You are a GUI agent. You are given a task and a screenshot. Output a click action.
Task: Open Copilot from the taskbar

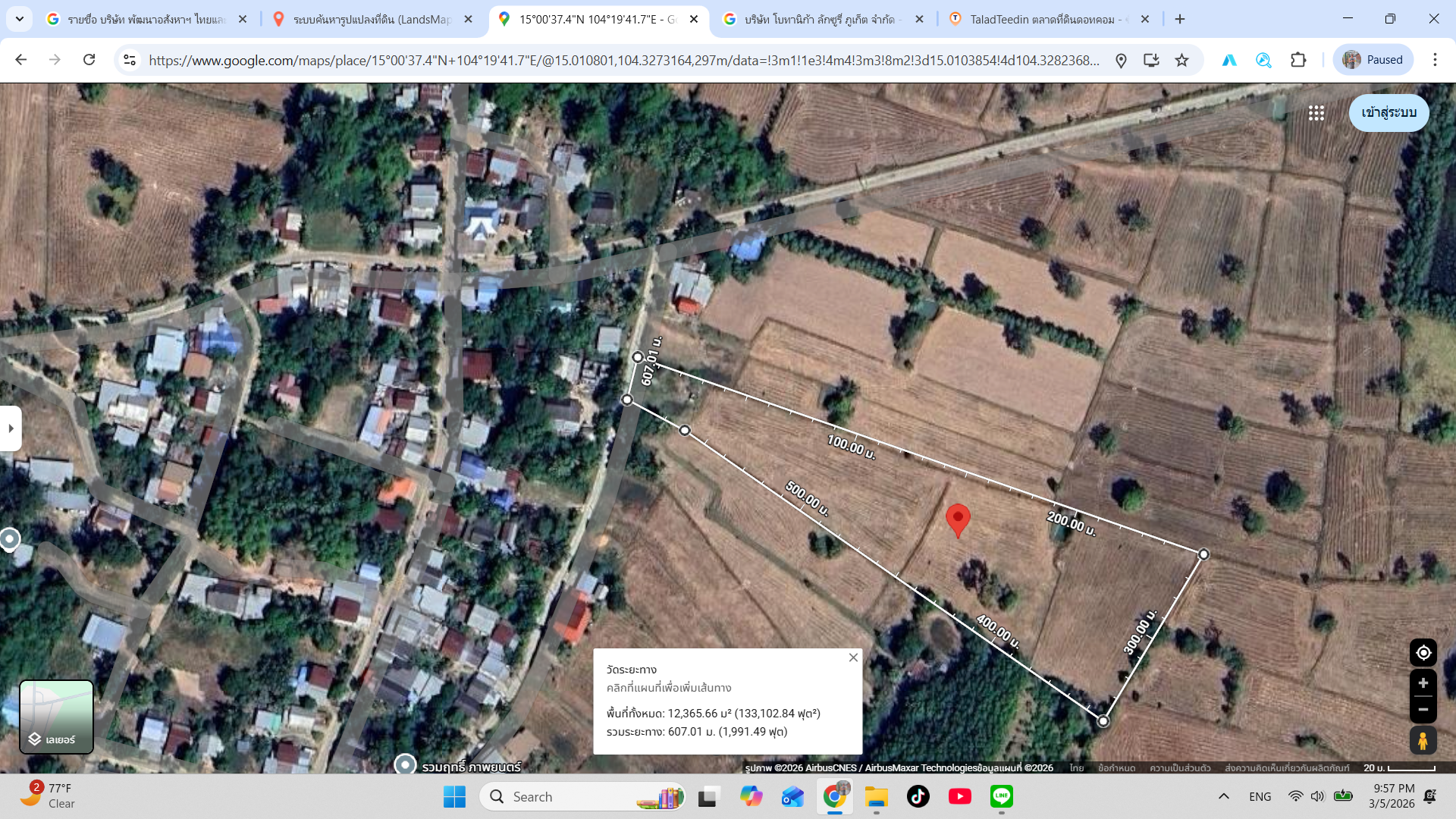[x=751, y=796]
